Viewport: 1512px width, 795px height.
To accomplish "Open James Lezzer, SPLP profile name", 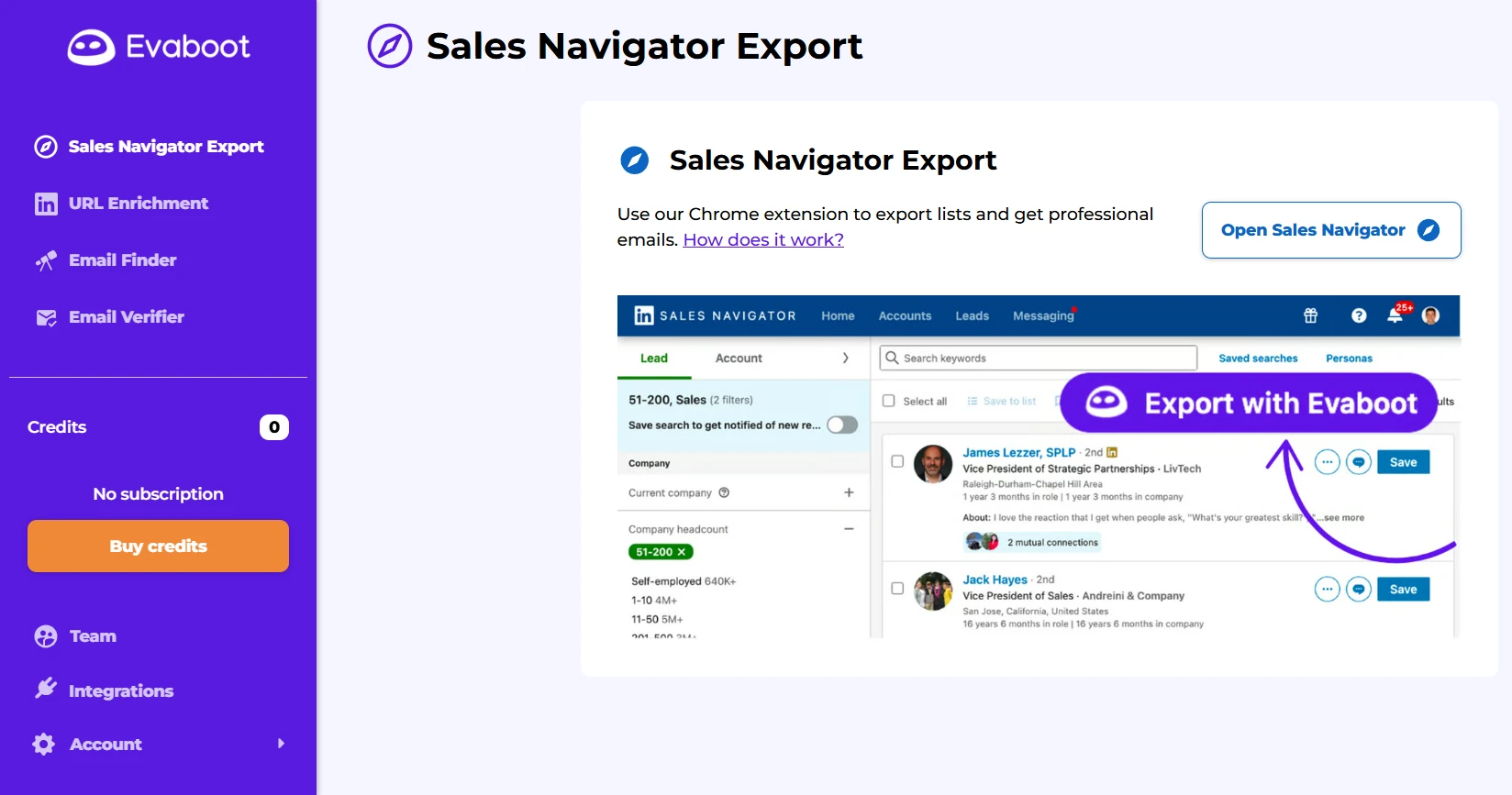I will pyautogui.click(x=1018, y=452).
